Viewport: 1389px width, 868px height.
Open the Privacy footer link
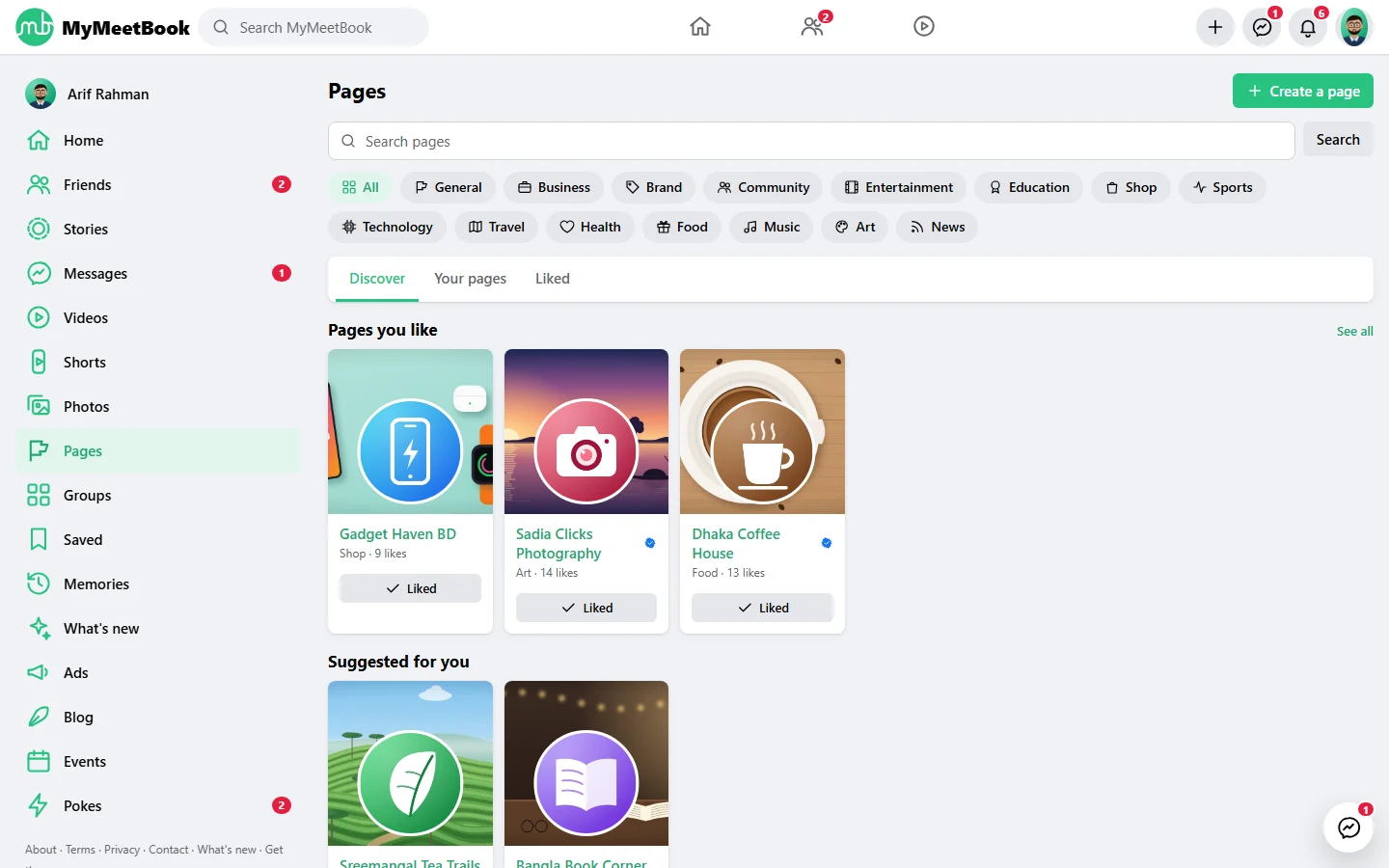(x=122, y=850)
